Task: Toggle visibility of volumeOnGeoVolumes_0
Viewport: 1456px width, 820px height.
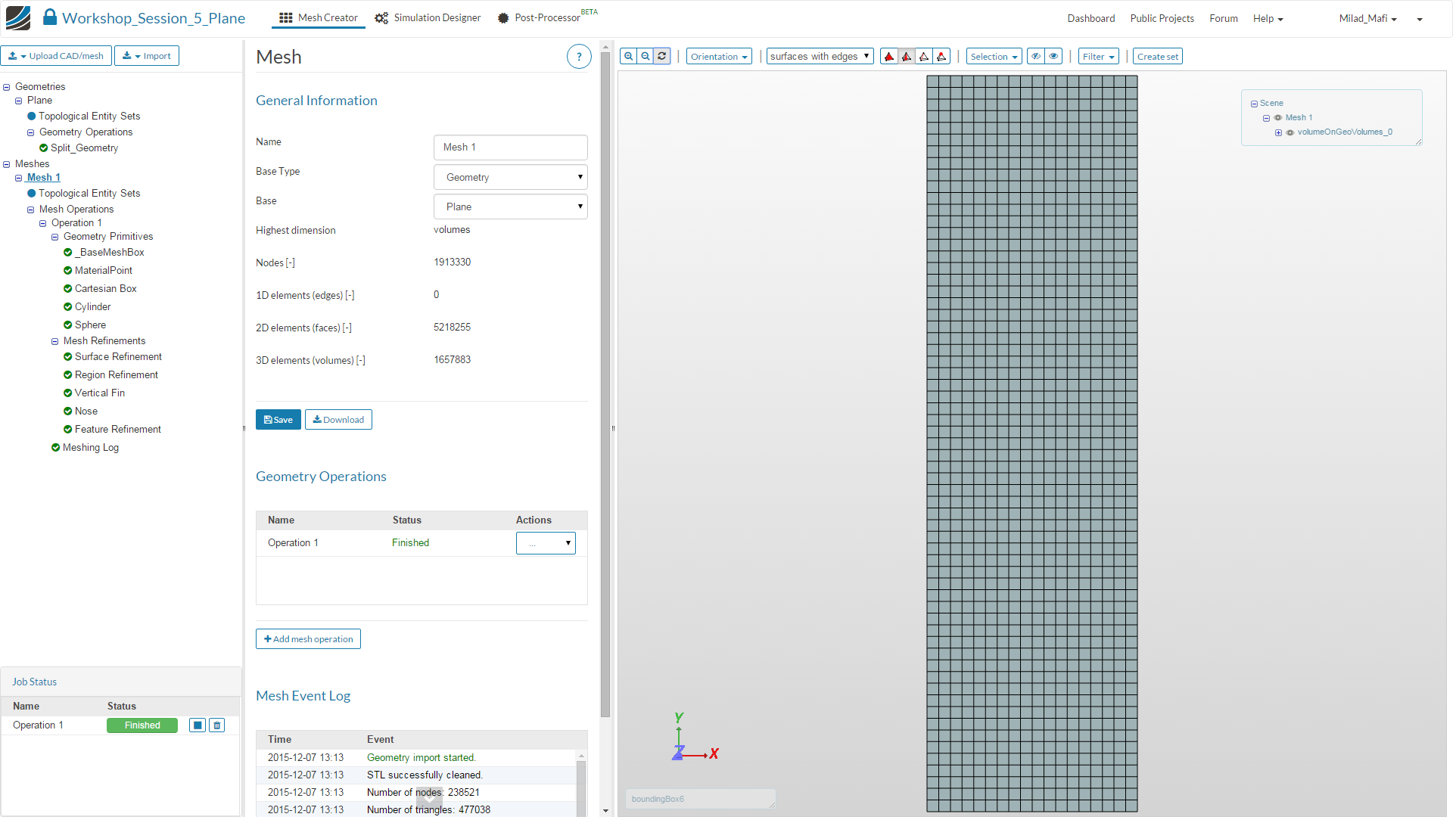Action: [x=1291, y=133]
